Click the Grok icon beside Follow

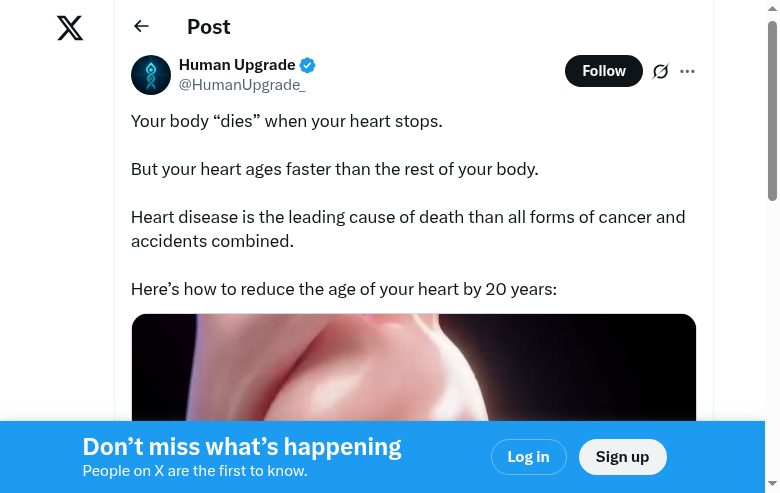pos(660,71)
